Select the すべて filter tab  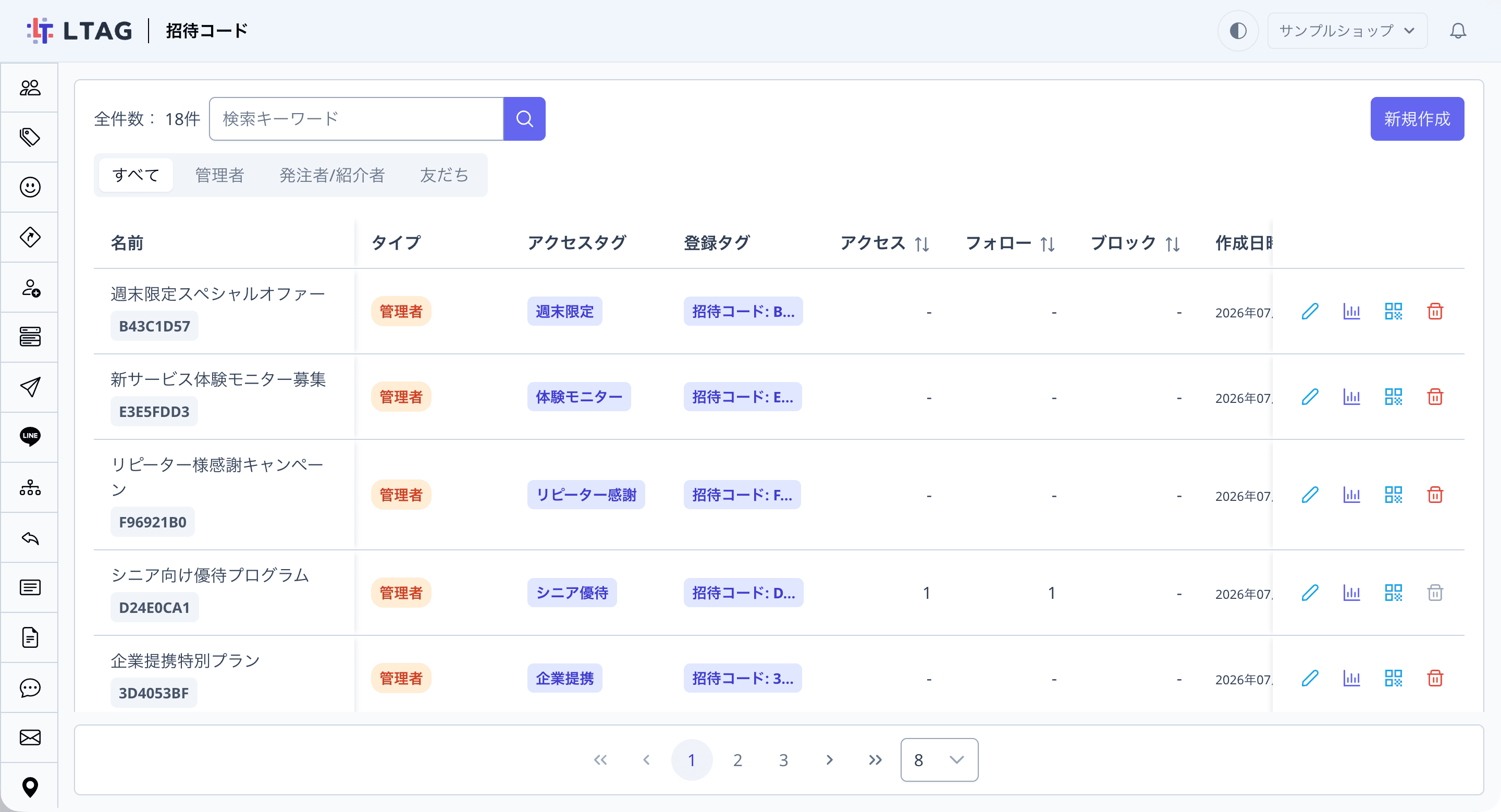click(136, 175)
